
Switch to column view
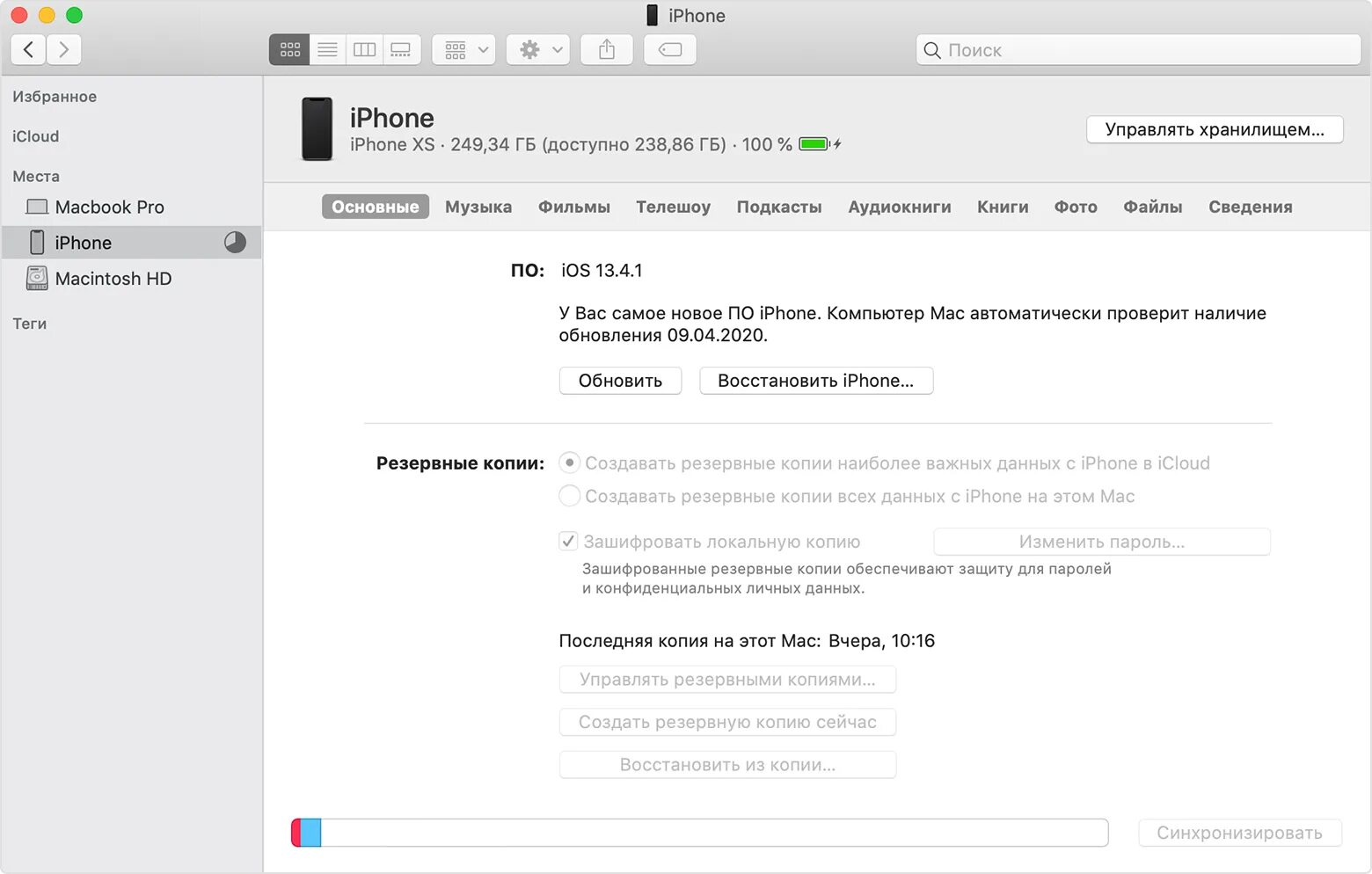click(364, 50)
